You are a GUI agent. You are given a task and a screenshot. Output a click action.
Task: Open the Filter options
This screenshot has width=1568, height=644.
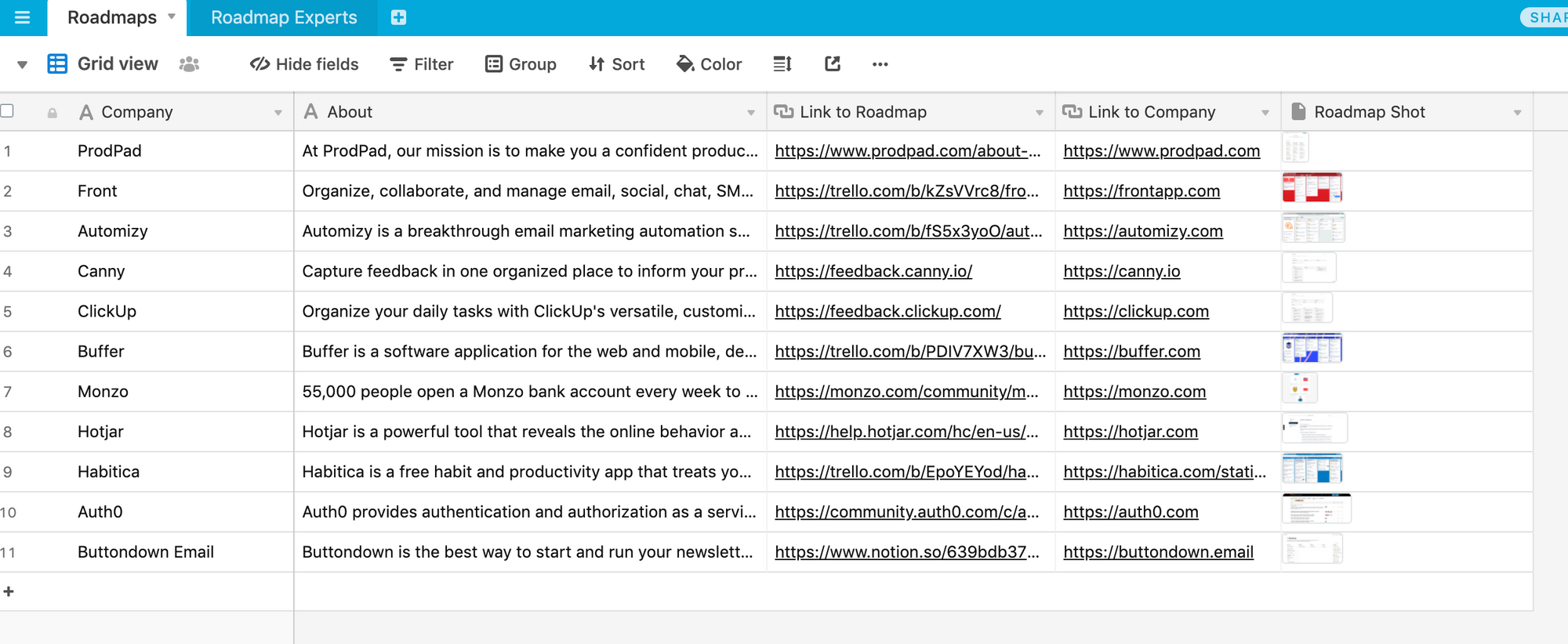(422, 64)
